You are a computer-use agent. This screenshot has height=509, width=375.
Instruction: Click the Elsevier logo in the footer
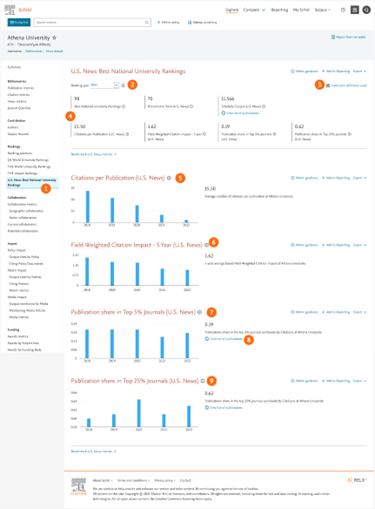[x=79, y=486]
